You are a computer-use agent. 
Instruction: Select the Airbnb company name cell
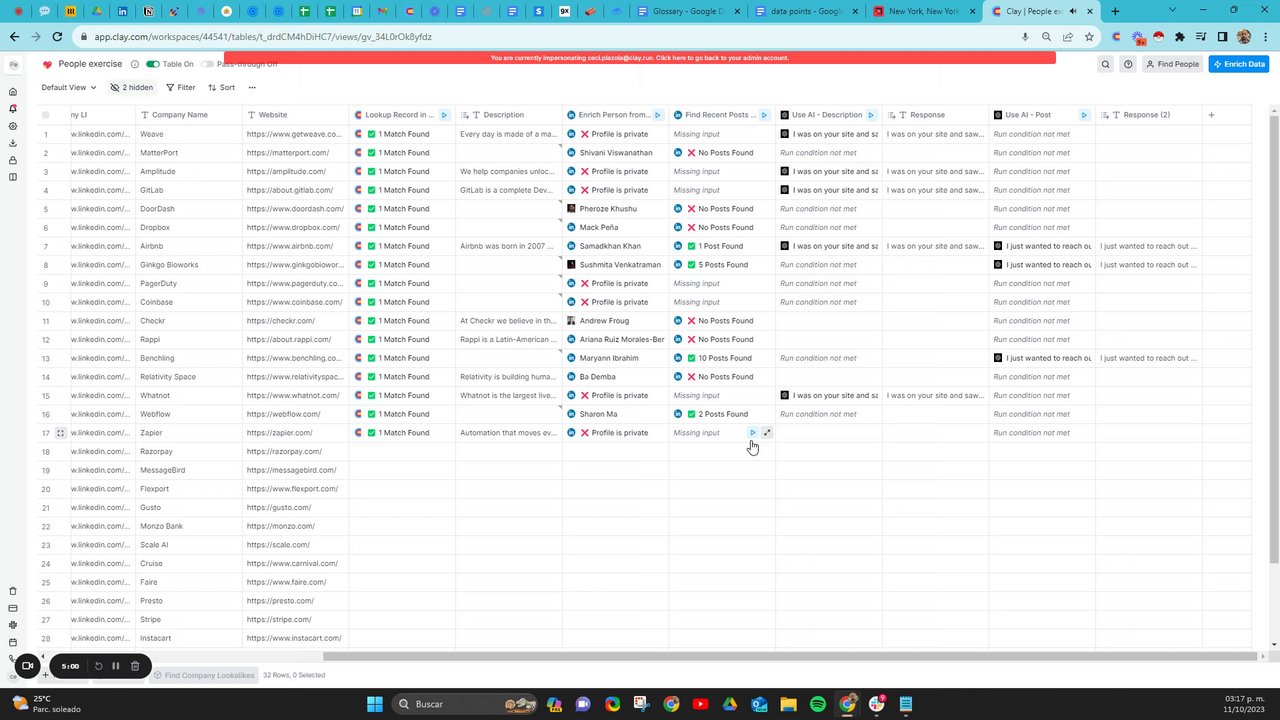coord(189,246)
